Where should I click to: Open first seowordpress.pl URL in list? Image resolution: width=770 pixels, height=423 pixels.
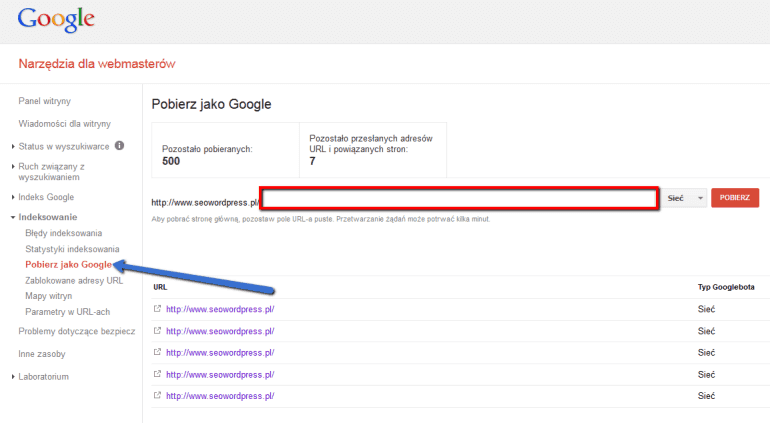[x=220, y=310]
